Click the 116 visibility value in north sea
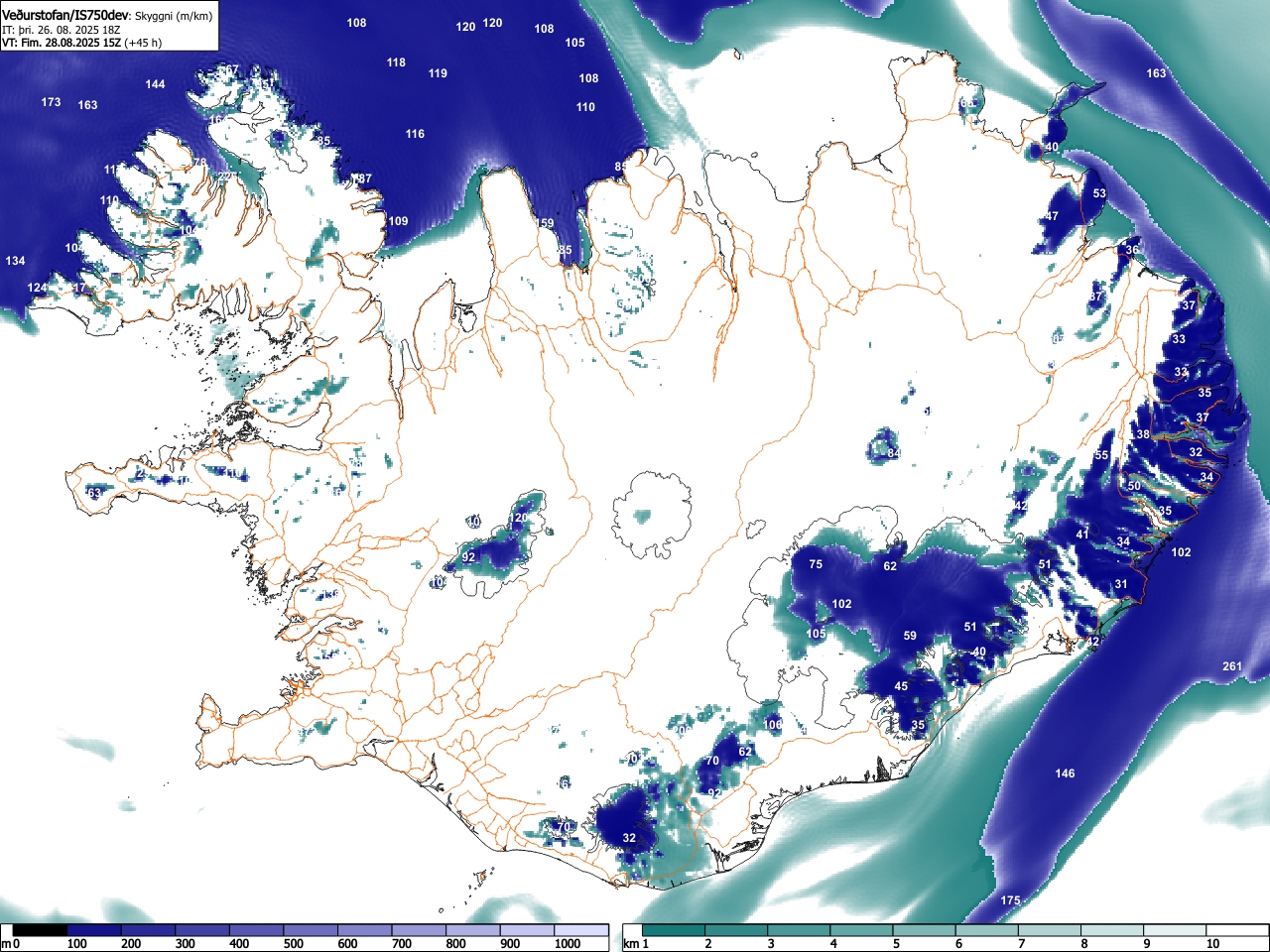The height and width of the screenshot is (952, 1270). (x=415, y=134)
